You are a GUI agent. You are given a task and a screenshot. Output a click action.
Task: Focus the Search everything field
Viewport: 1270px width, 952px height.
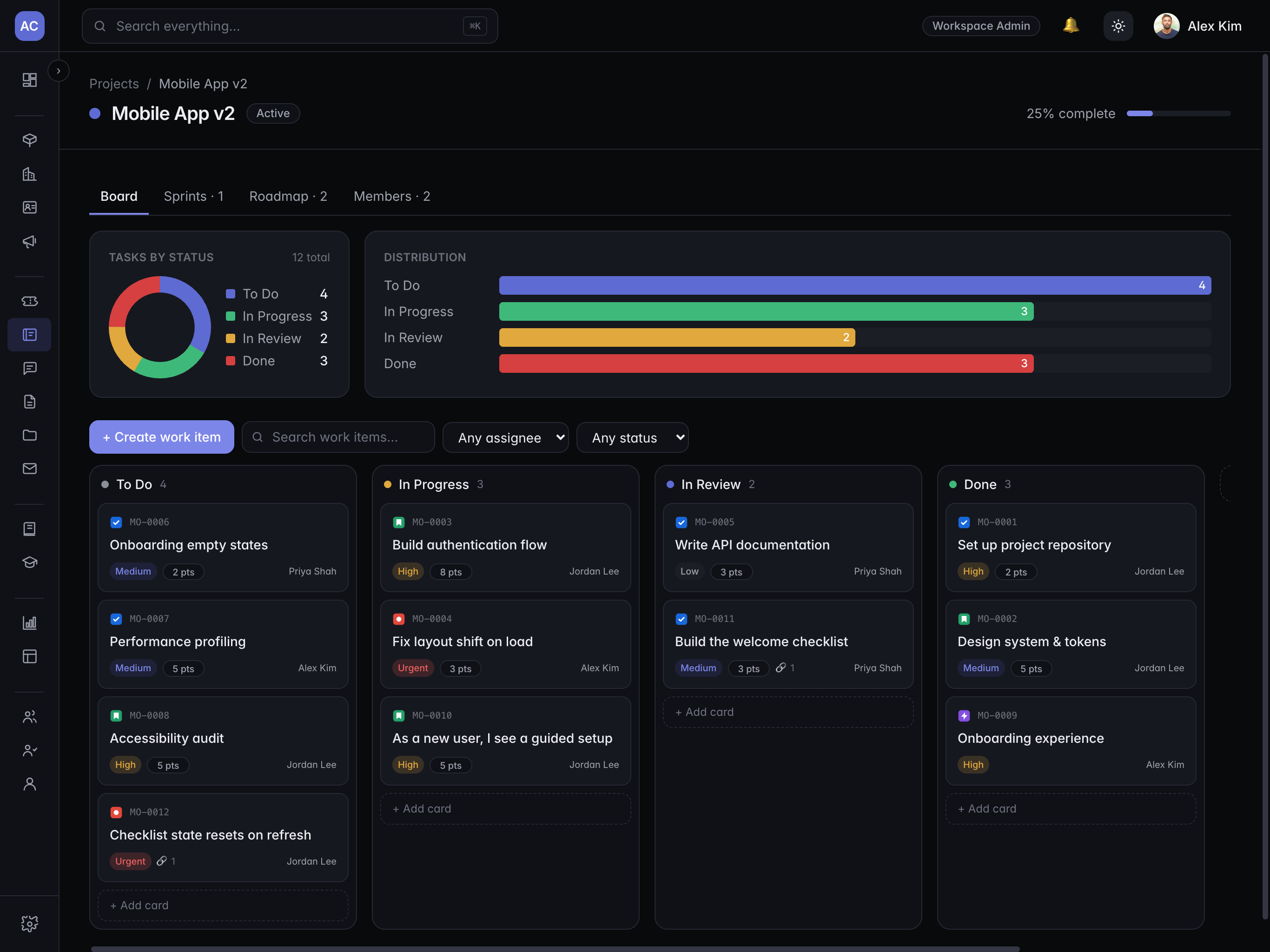[289, 26]
